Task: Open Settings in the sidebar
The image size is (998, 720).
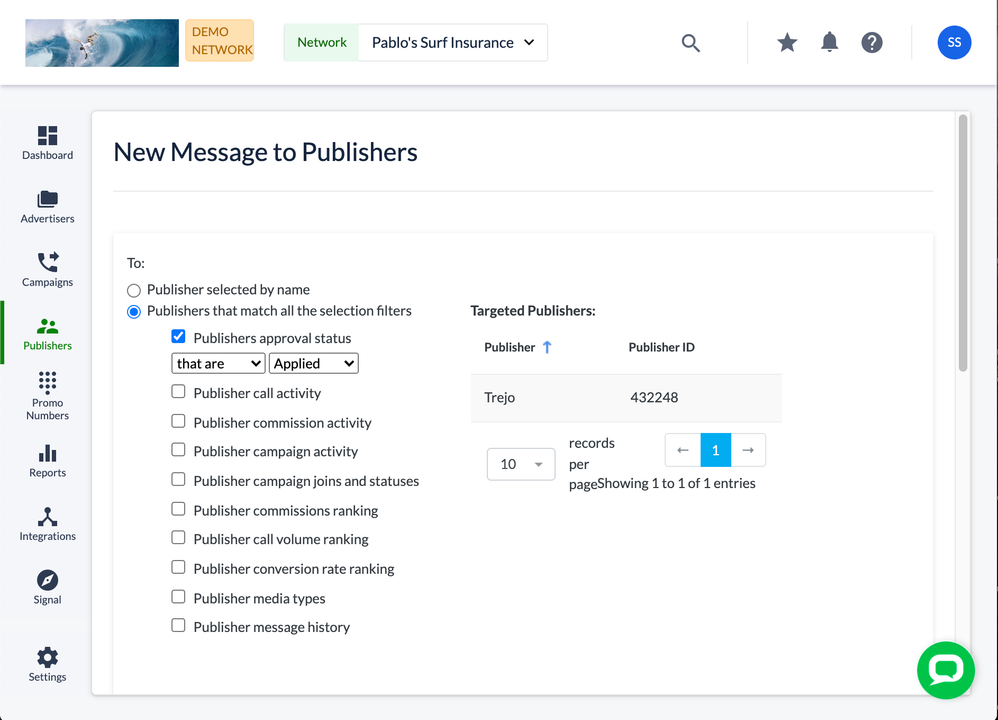Action: (47, 664)
